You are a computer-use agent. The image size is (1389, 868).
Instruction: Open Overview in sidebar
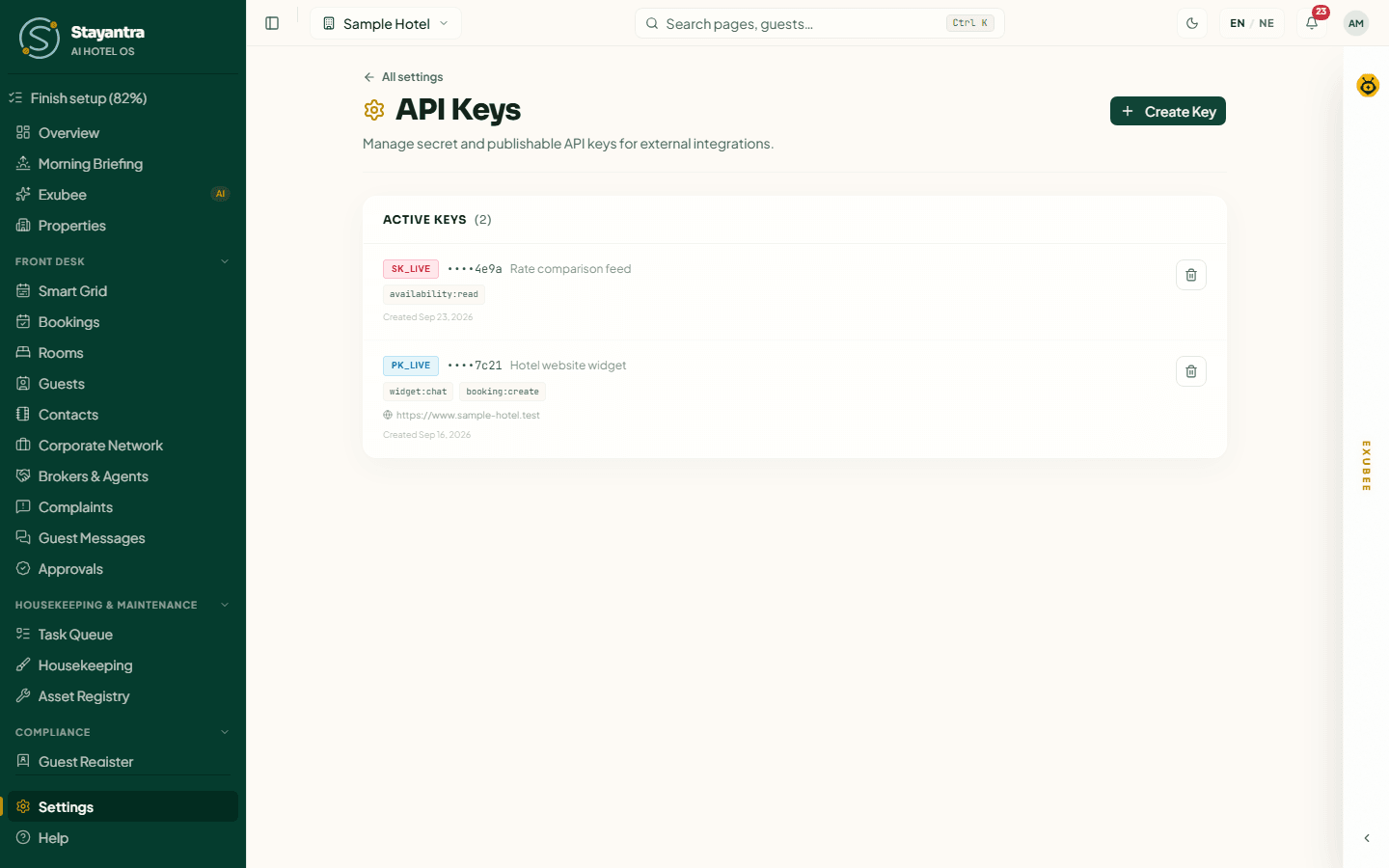coord(123,133)
